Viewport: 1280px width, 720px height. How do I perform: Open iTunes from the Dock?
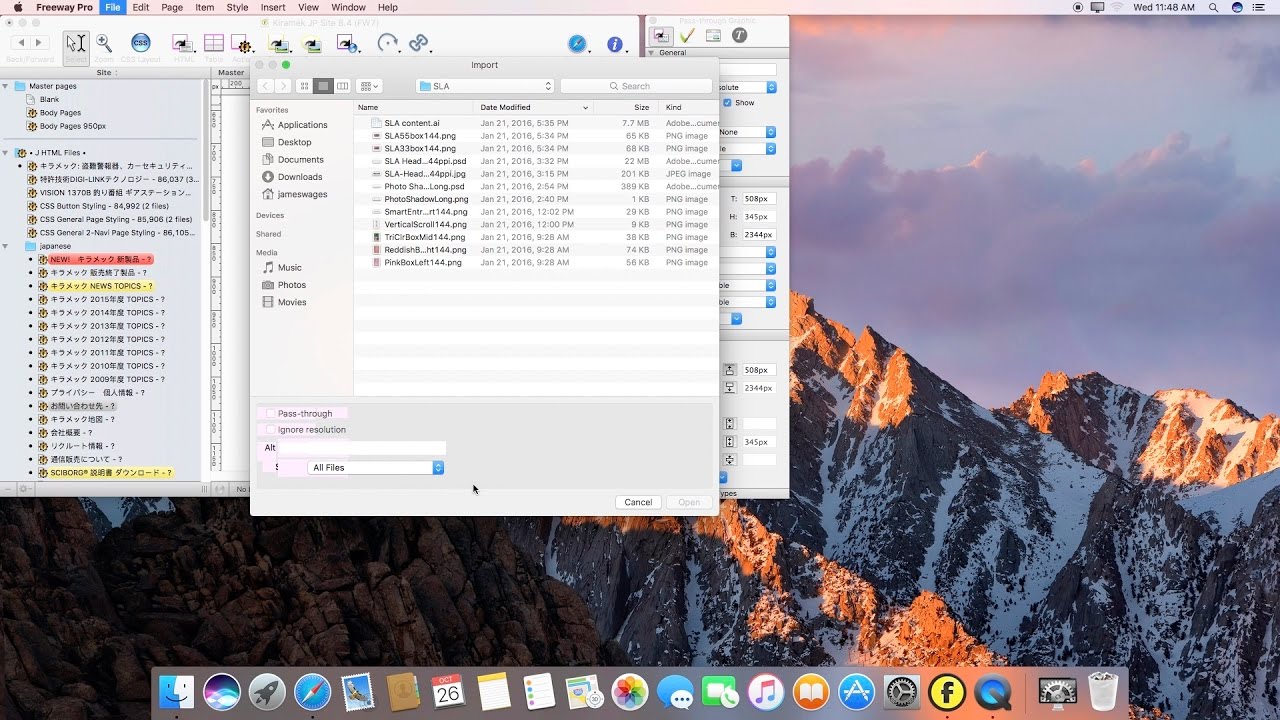coord(765,692)
